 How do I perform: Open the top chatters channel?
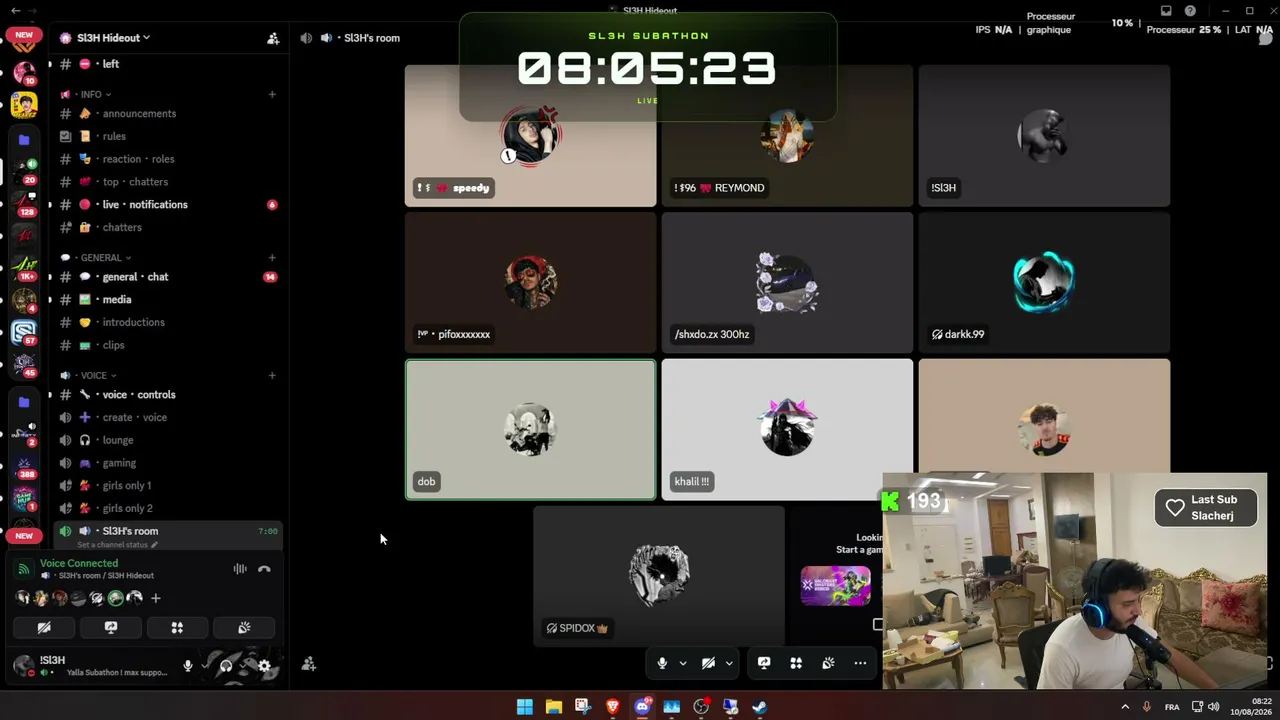click(x=168, y=182)
